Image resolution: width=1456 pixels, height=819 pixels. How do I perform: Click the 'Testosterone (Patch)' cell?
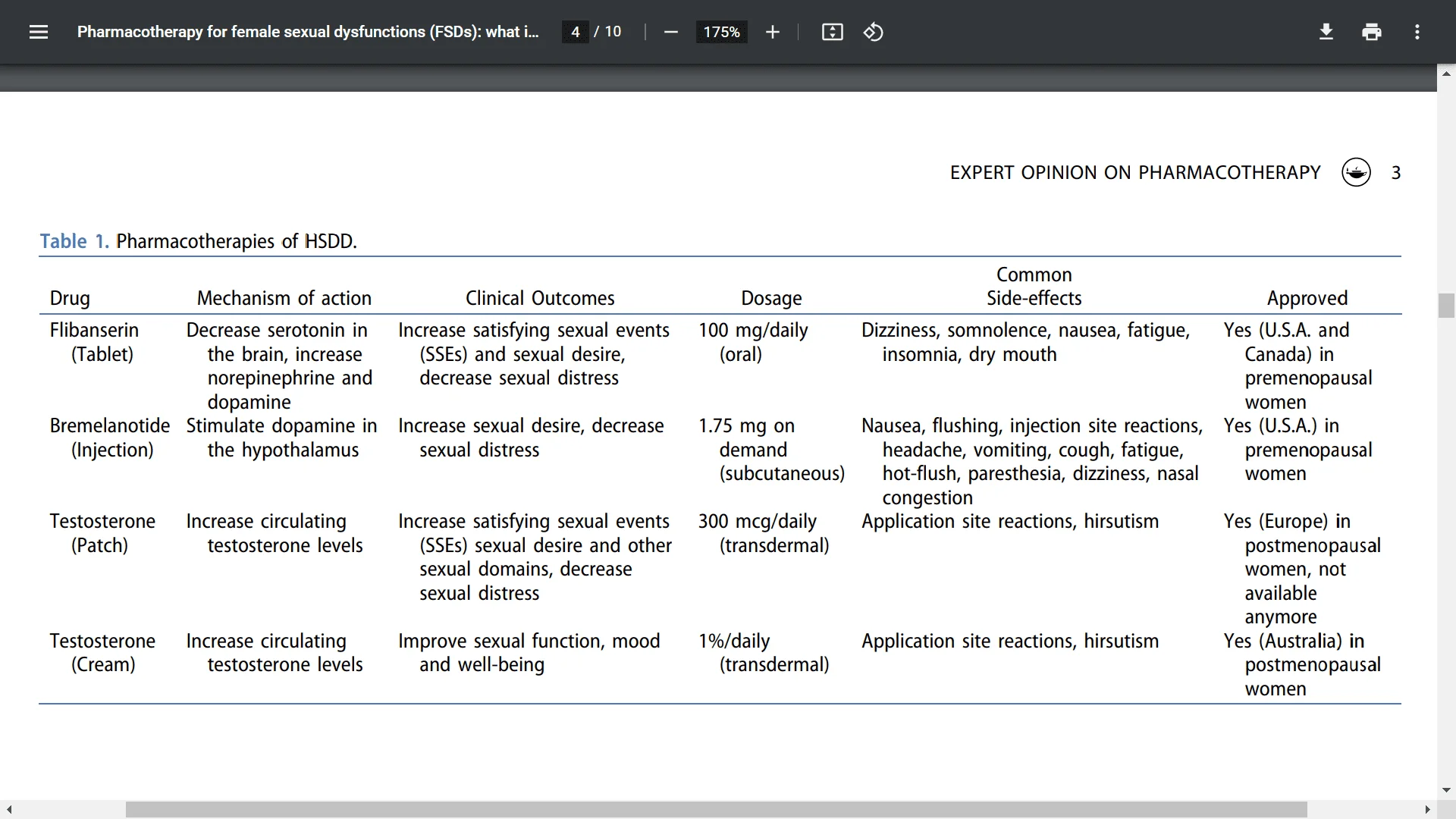[x=102, y=533]
